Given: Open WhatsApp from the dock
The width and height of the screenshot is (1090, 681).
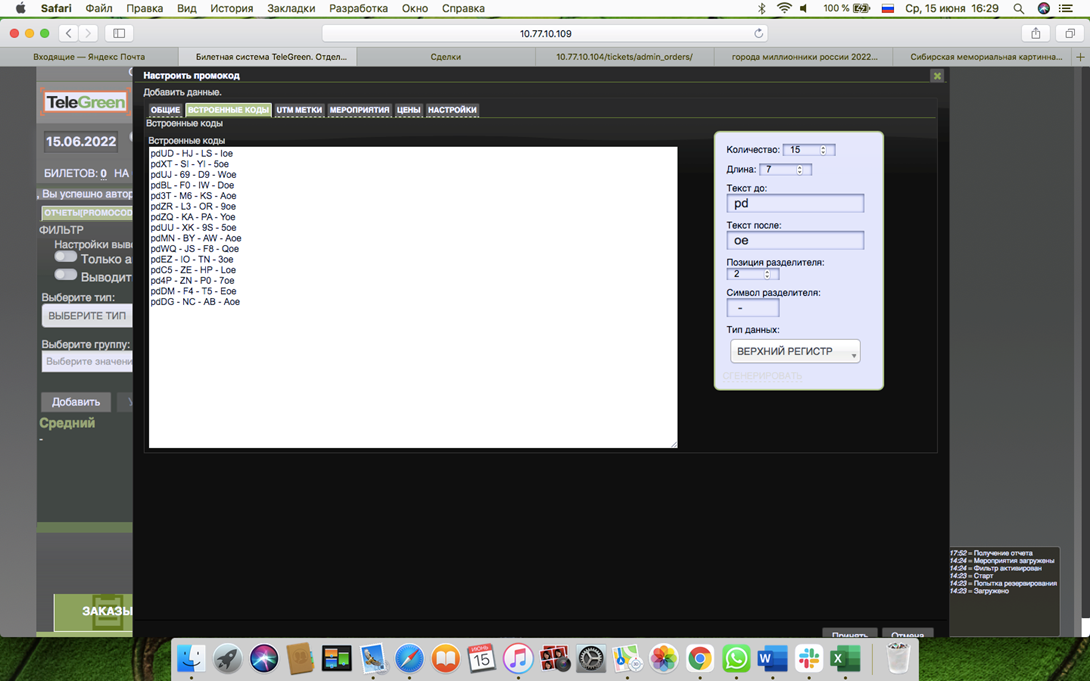Looking at the screenshot, I should pos(736,658).
